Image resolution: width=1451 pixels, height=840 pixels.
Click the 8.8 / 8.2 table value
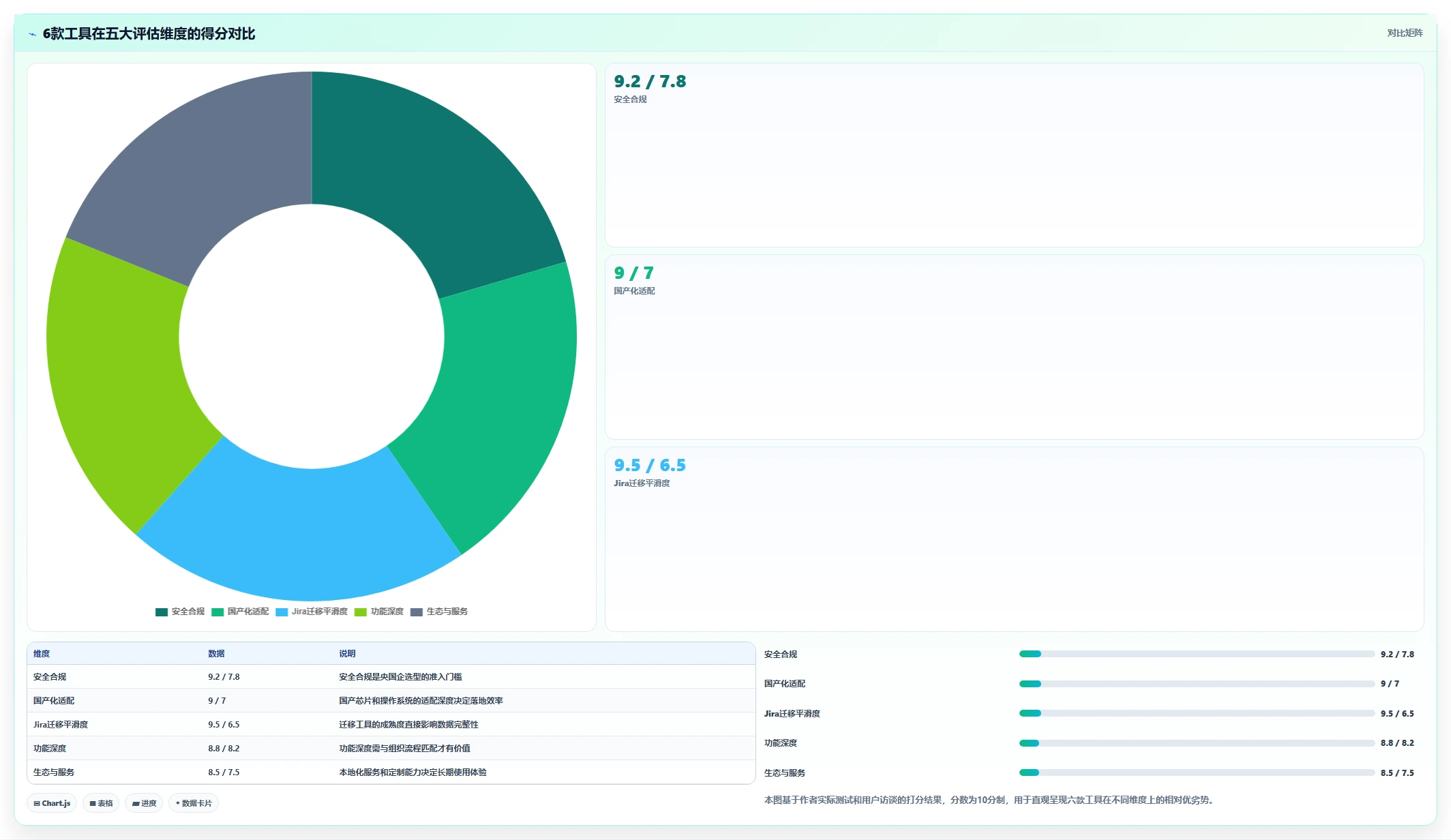224,749
